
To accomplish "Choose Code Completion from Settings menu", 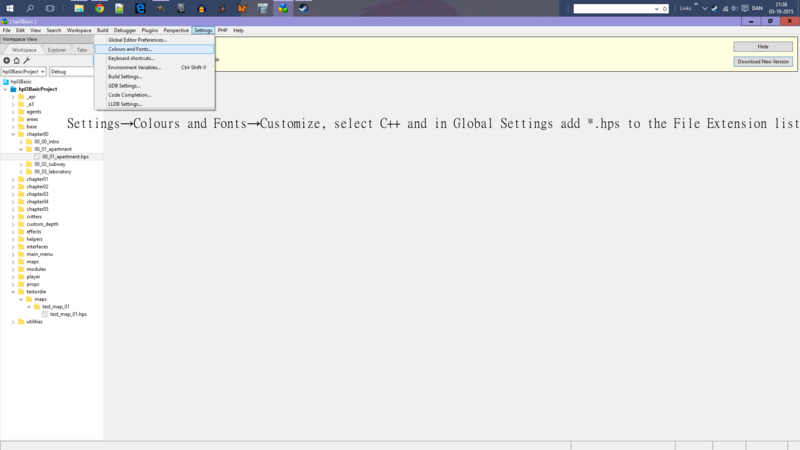I will pos(129,95).
